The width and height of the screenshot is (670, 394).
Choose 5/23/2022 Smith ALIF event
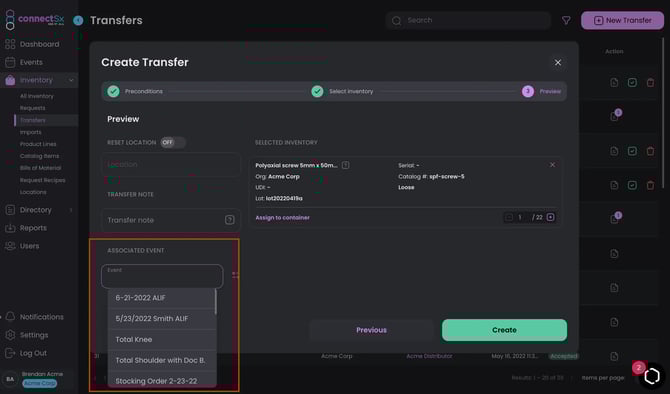pos(162,319)
